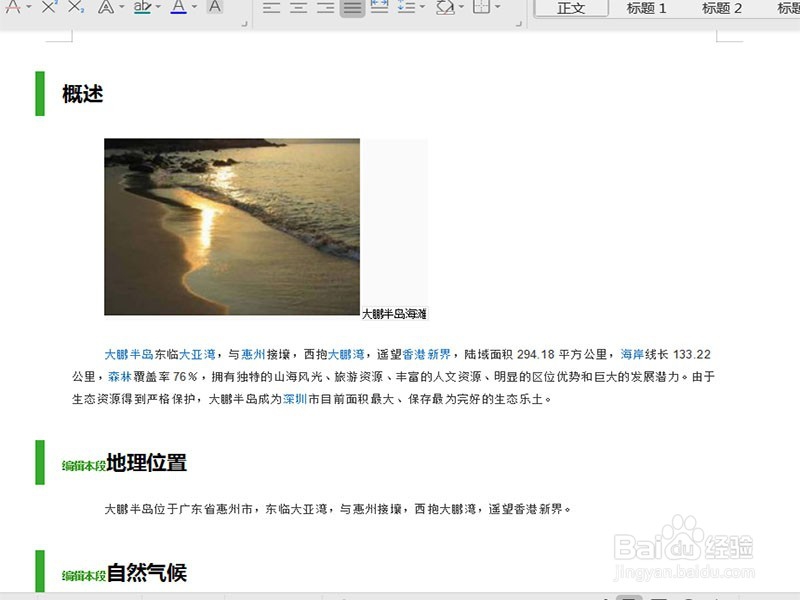Toggle justify alignment

click(353, 8)
